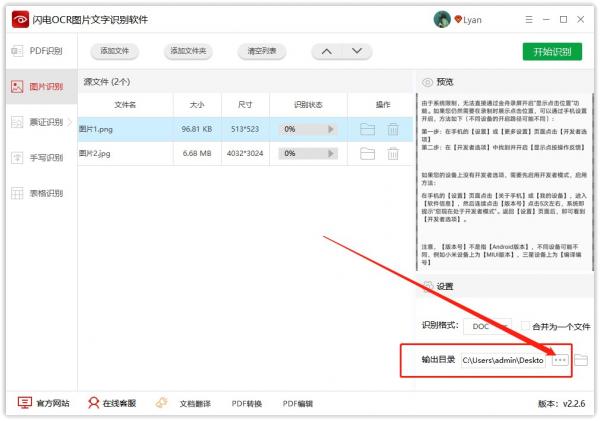The image size is (600, 421).
Task: Browse output directory with ... button
Action: pyautogui.click(x=560, y=360)
